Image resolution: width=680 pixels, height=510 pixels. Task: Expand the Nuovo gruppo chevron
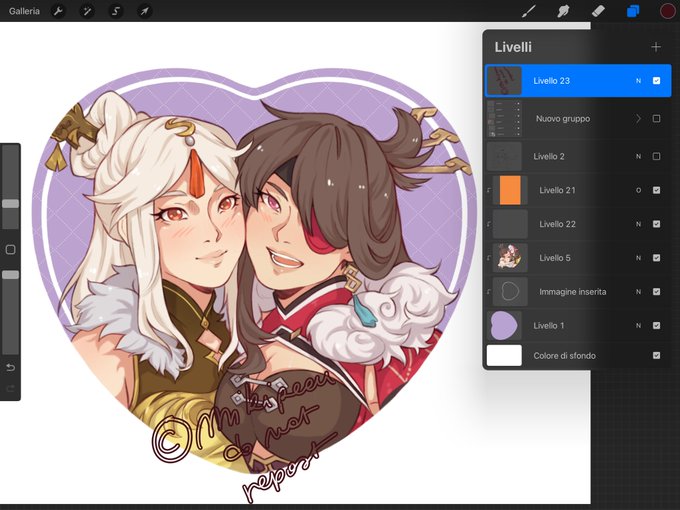tap(638, 118)
